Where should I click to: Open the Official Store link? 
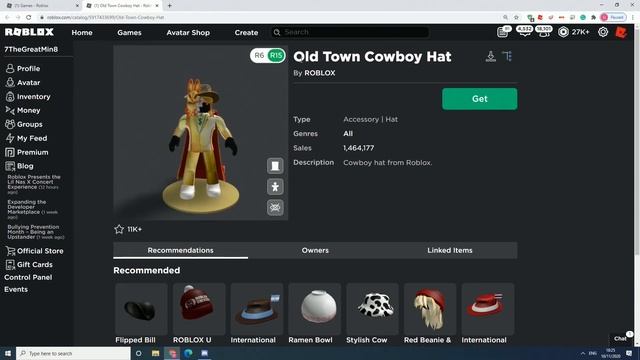[34, 251]
